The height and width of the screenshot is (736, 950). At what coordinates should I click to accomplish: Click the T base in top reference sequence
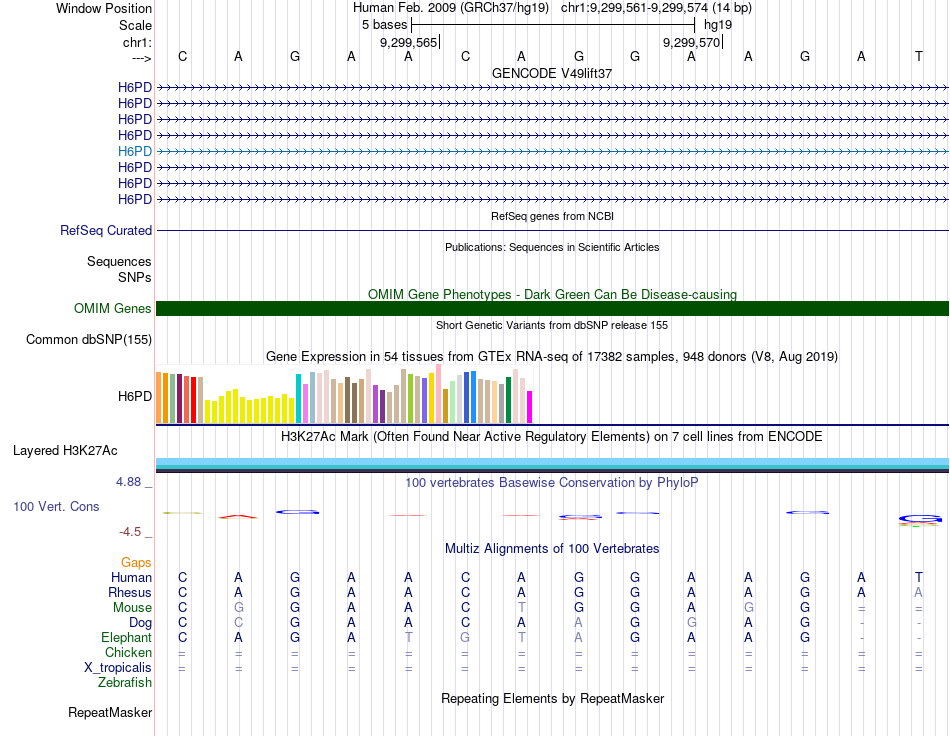point(919,57)
